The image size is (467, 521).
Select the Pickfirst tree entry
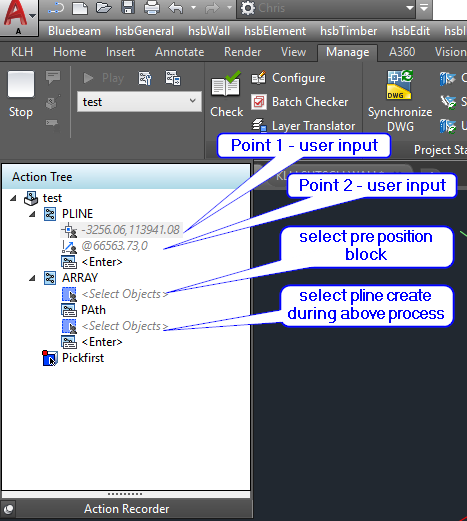[x=83, y=358]
